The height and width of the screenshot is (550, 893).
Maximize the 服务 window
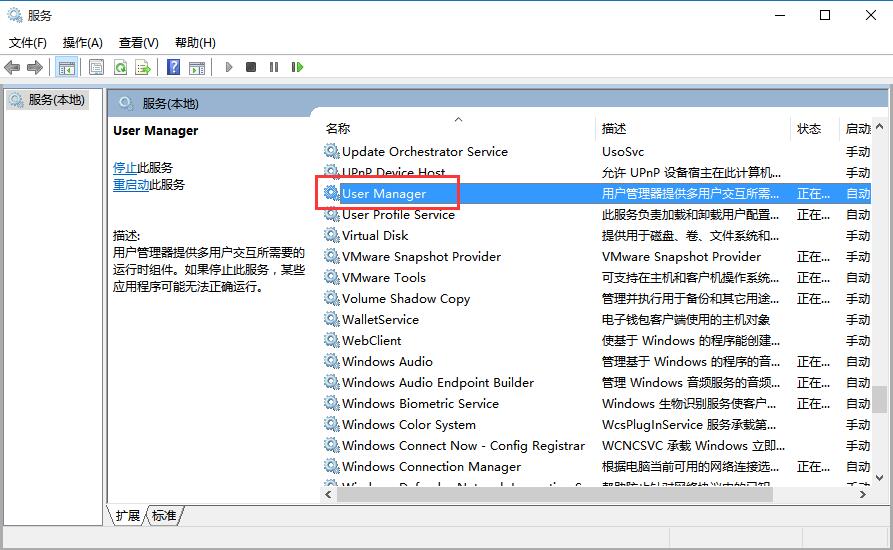coord(825,15)
